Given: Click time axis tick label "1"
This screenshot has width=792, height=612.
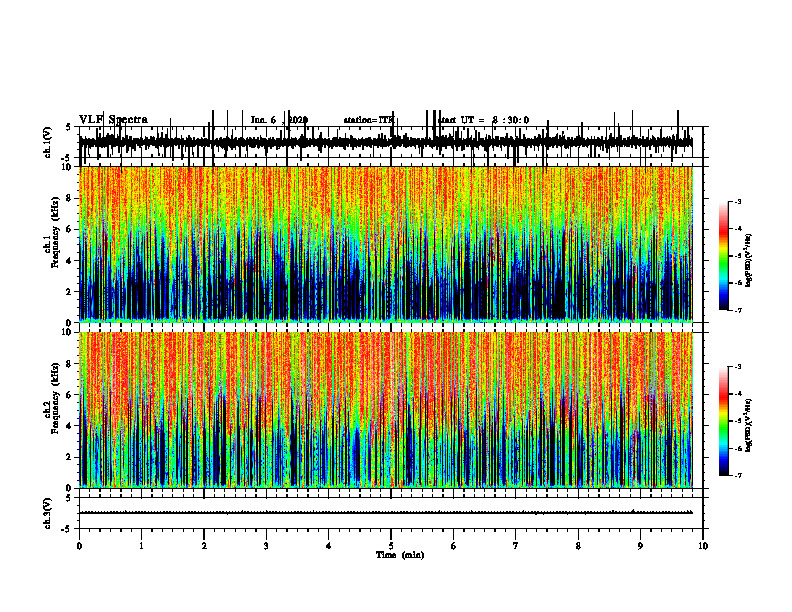Looking at the screenshot, I should pos(141,546).
